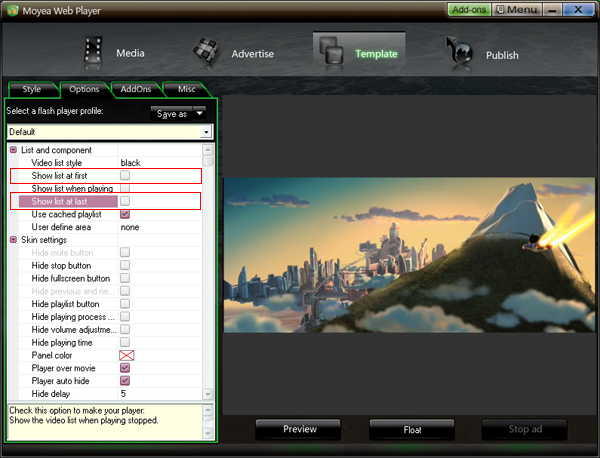This screenshot has height=458, width=600.
Task: Toggle Hide previous and next checkbox
Action: [125, 291]
